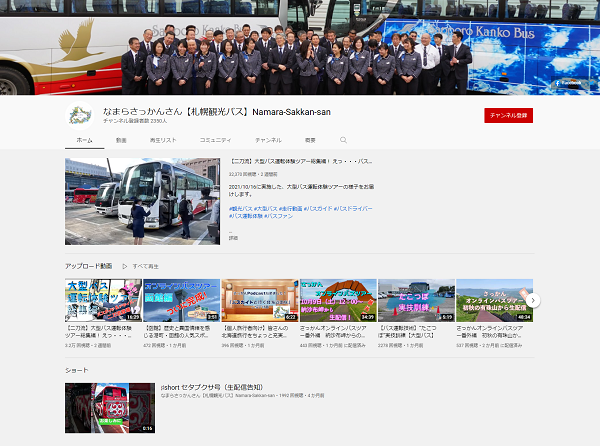Screen dimensions: 600x446
Task: Click the すべて再生 link
Action: tap(145, 266)
